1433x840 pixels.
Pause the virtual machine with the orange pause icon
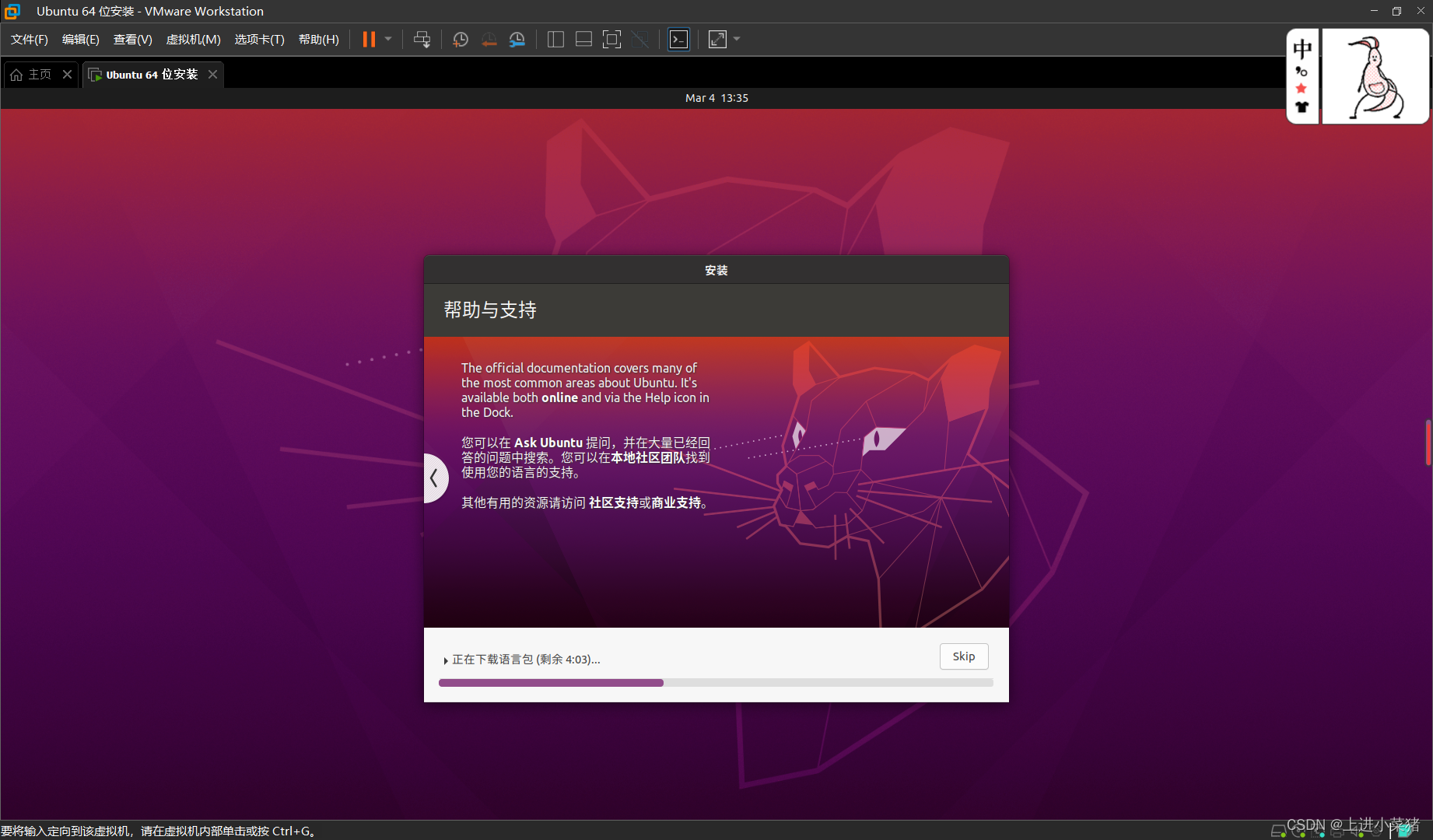coord(369,40)
